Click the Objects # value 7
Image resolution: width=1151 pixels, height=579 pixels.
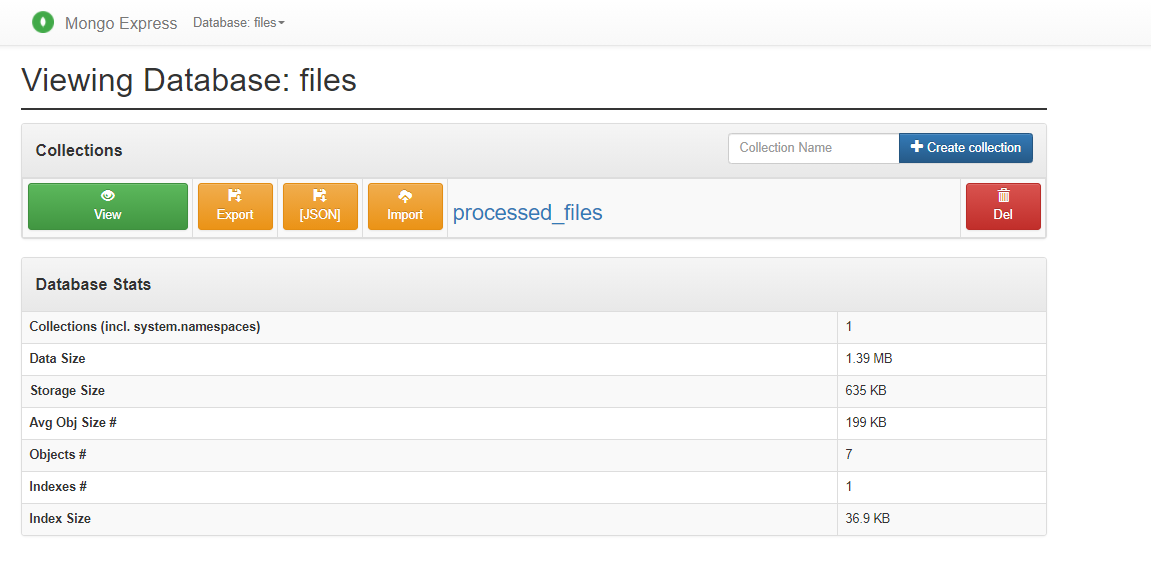849,455
